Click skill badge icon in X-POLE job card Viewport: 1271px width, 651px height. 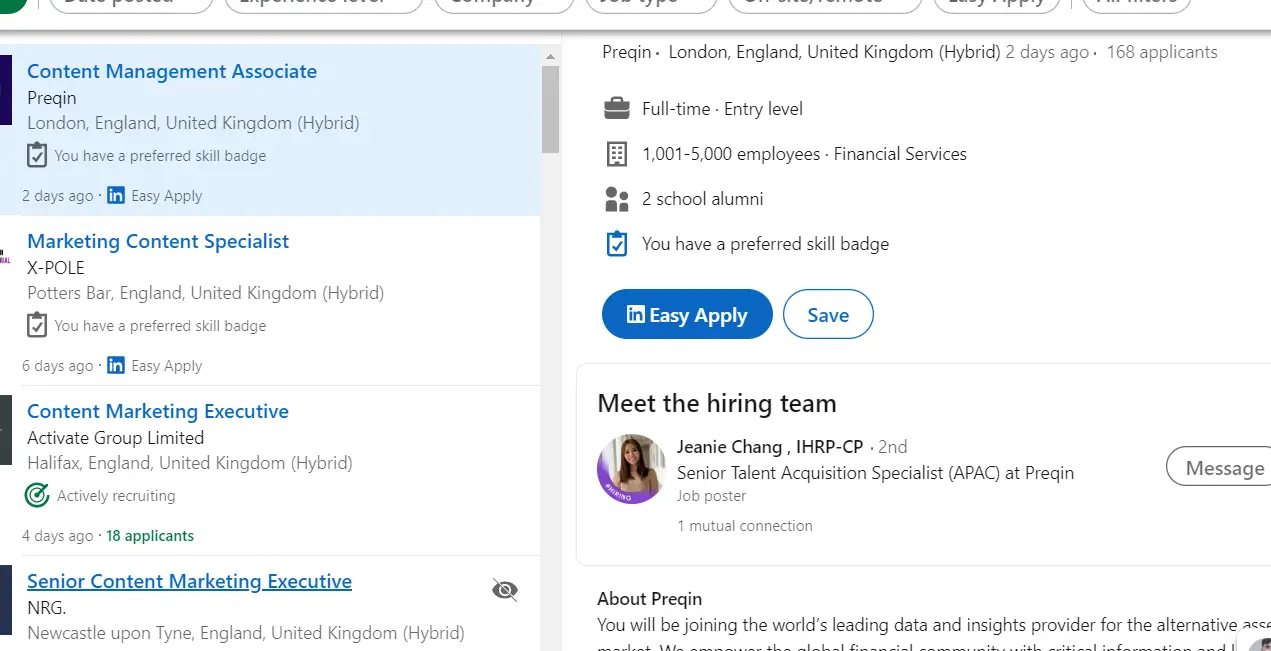37,325
